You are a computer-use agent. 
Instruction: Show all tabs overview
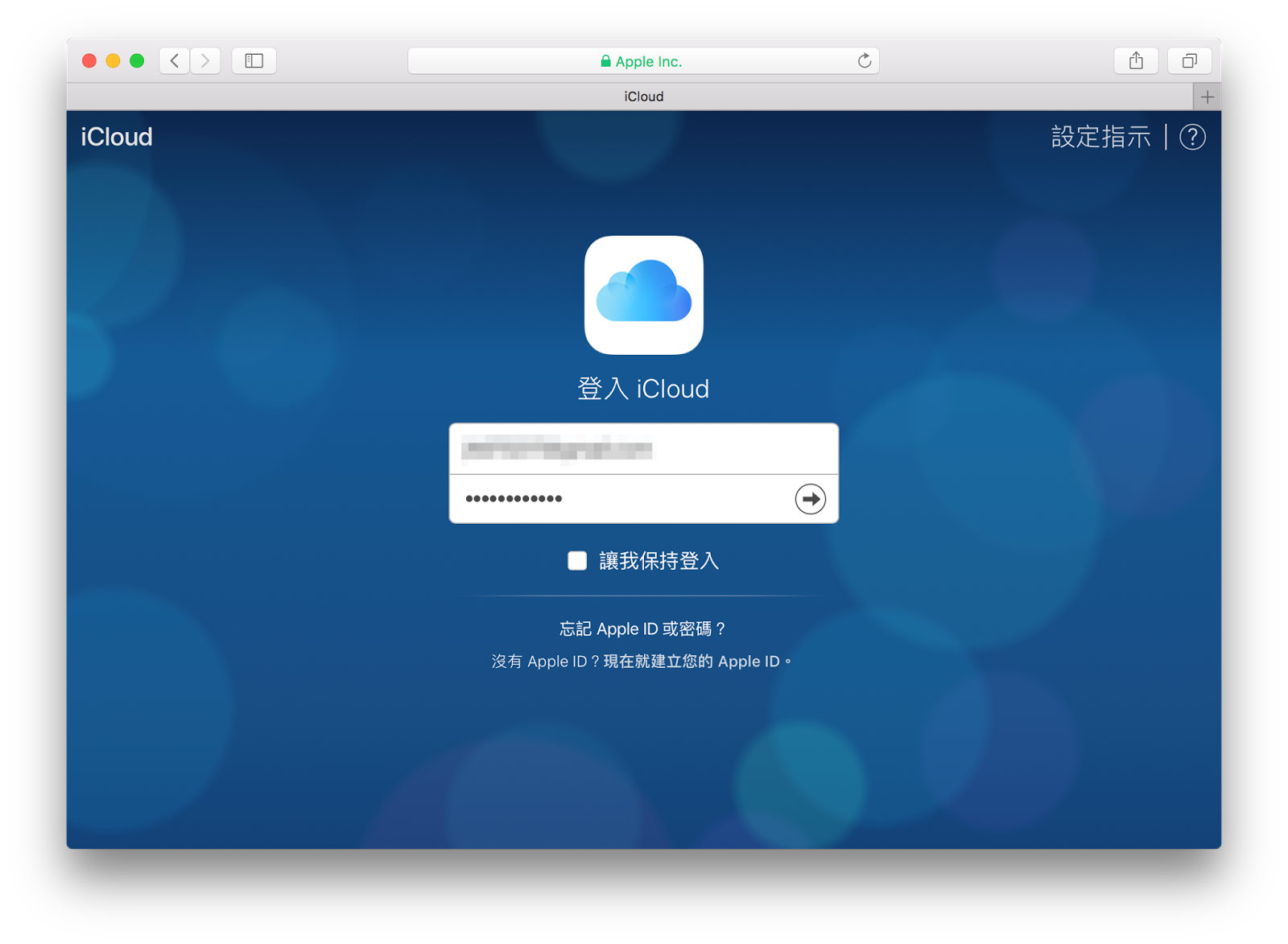coord(1190,60)
